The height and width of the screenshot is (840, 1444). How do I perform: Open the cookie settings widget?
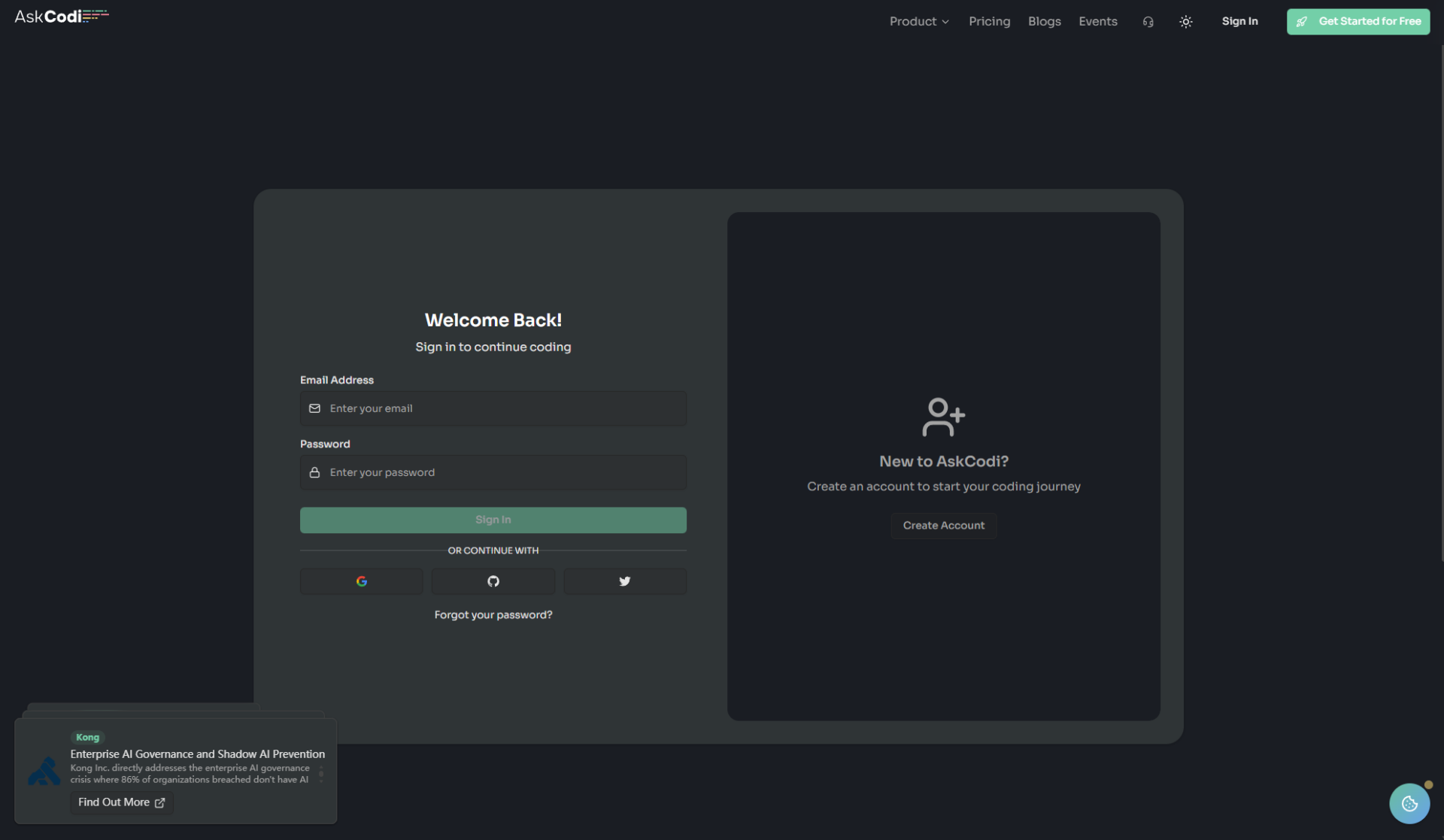[x=1409, y=803]
